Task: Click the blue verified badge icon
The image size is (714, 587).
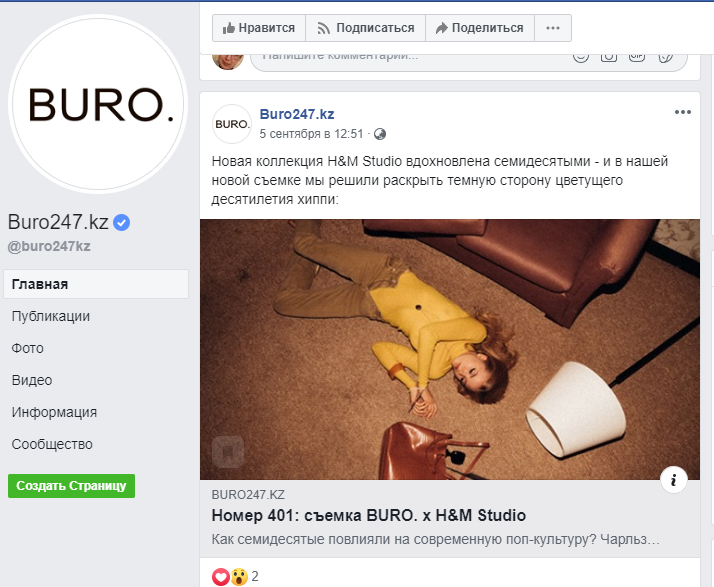Action: pos(121,223)
